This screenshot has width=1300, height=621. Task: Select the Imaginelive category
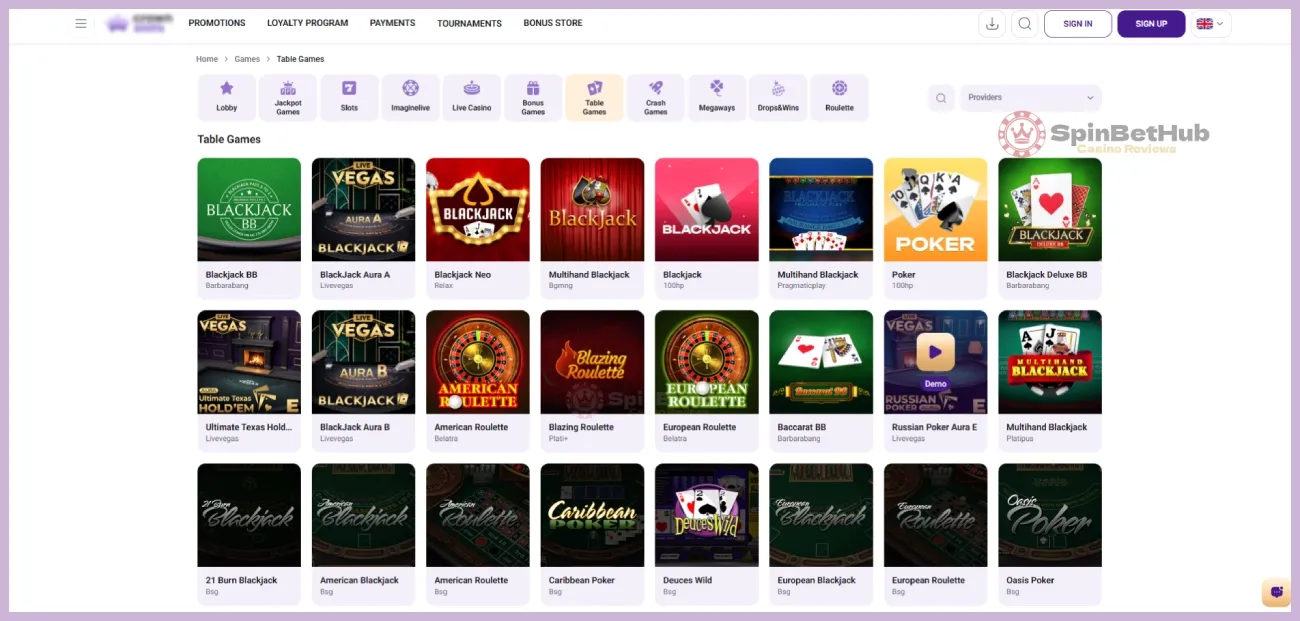(410, 98)
